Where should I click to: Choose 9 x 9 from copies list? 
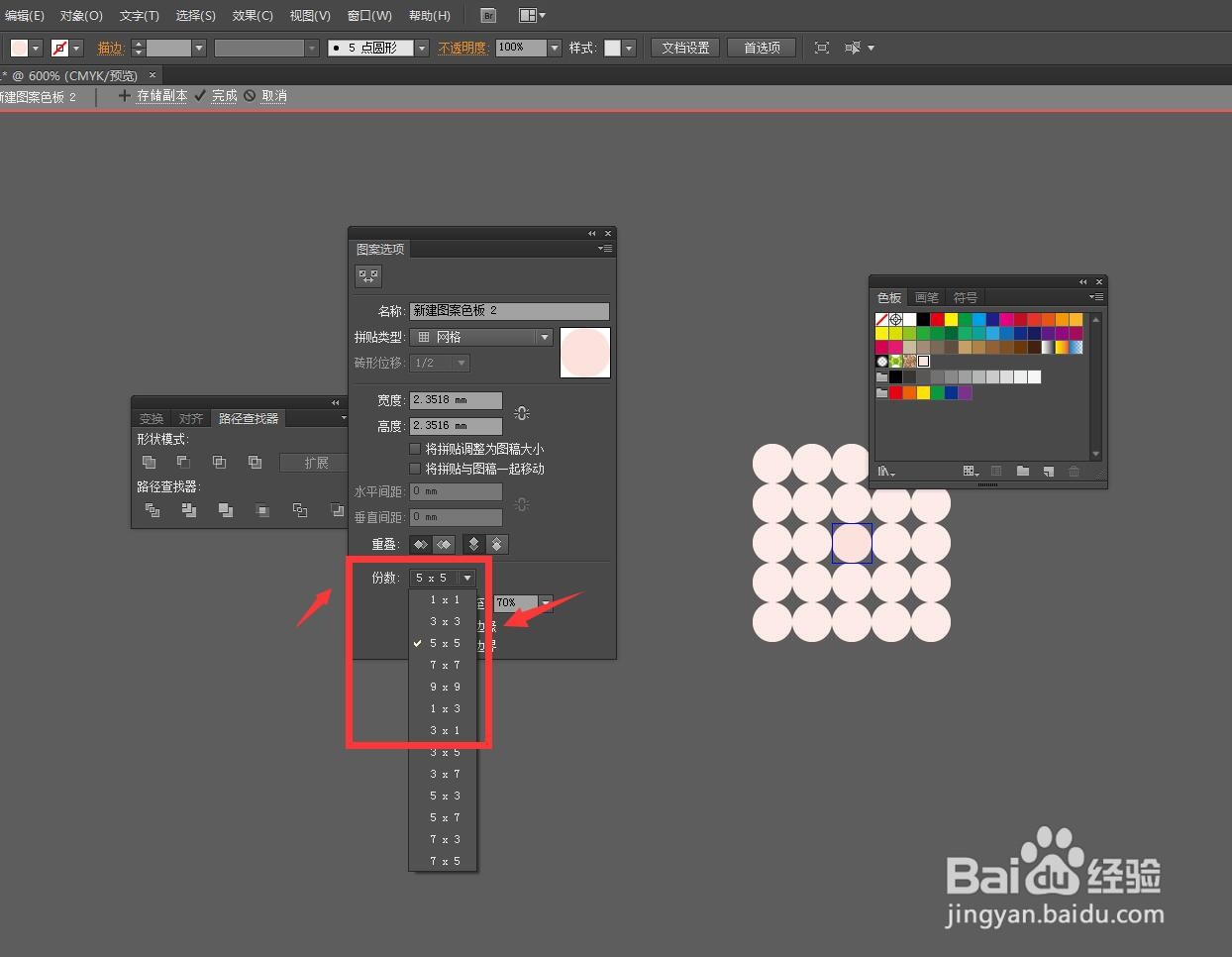[x=443, y=687]
